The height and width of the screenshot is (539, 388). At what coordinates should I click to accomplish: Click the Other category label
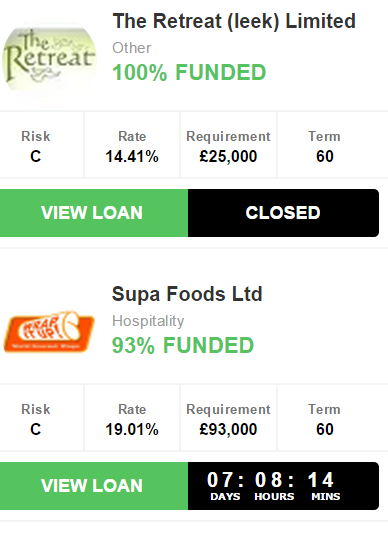point(132,48)
